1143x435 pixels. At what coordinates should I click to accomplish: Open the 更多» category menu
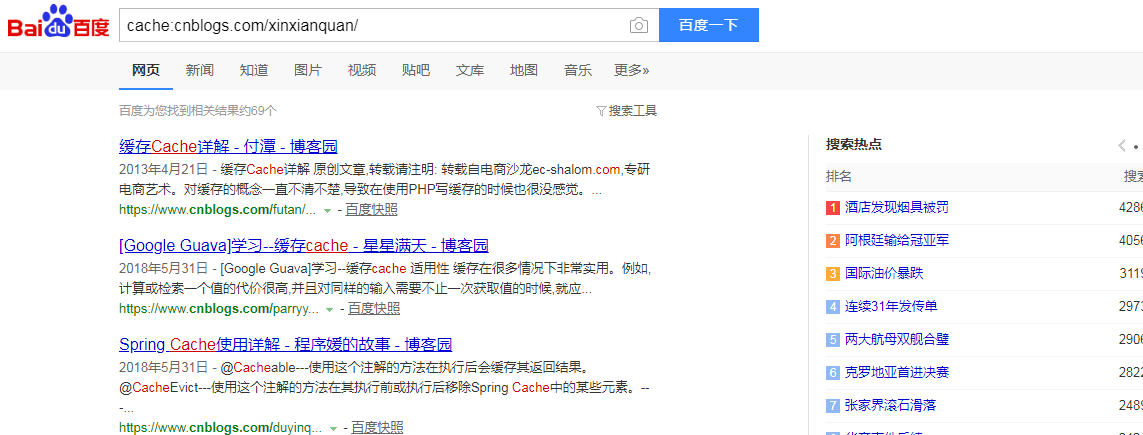631,70
